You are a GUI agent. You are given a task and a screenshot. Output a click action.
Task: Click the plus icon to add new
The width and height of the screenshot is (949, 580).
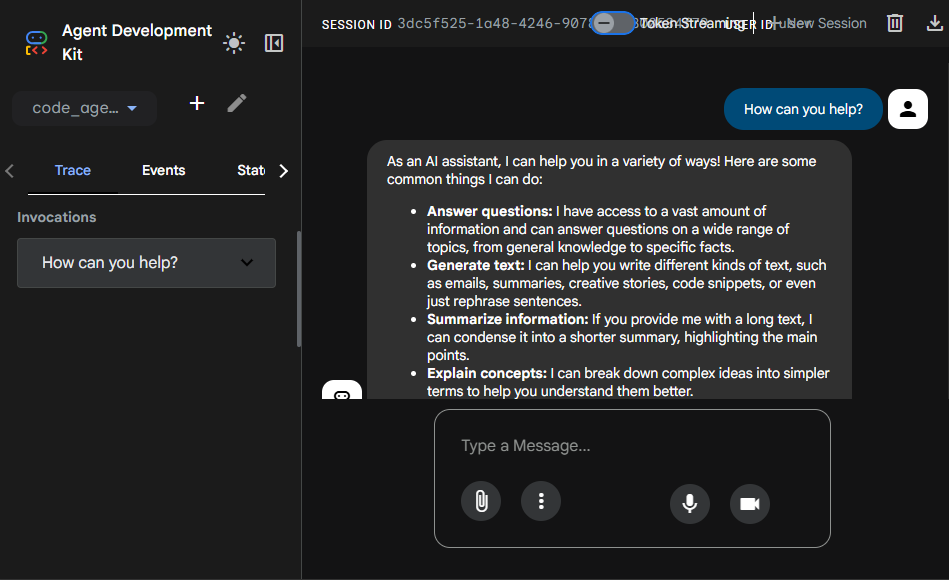point(197,103)
